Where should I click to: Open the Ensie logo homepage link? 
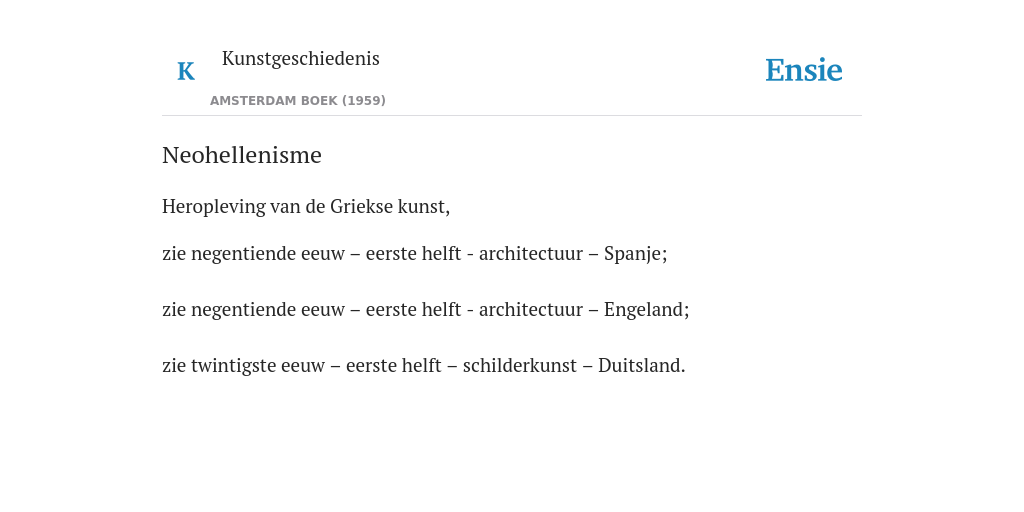803,70
